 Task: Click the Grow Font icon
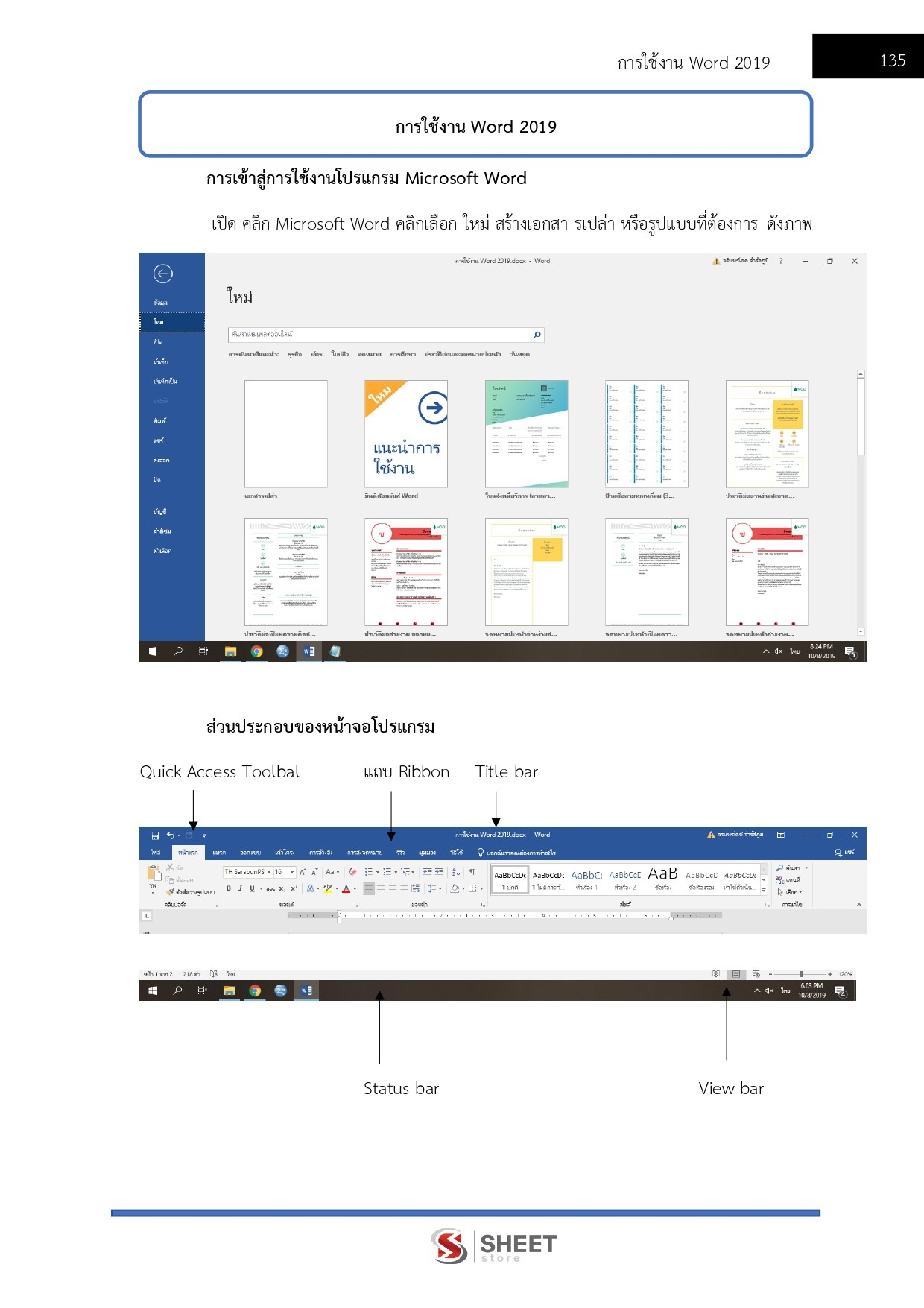click(x=303, y=872)
